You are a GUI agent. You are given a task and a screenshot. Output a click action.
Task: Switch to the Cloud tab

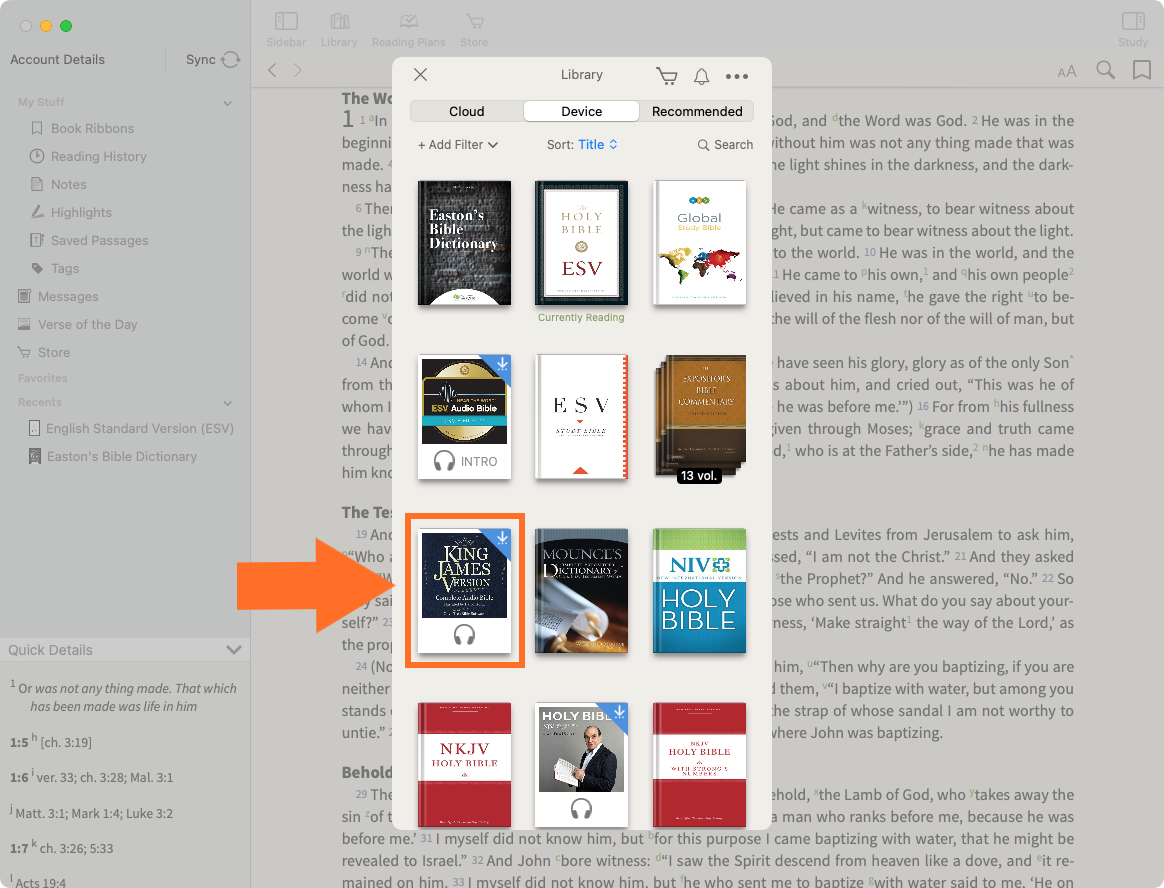[x=466, y=111]
